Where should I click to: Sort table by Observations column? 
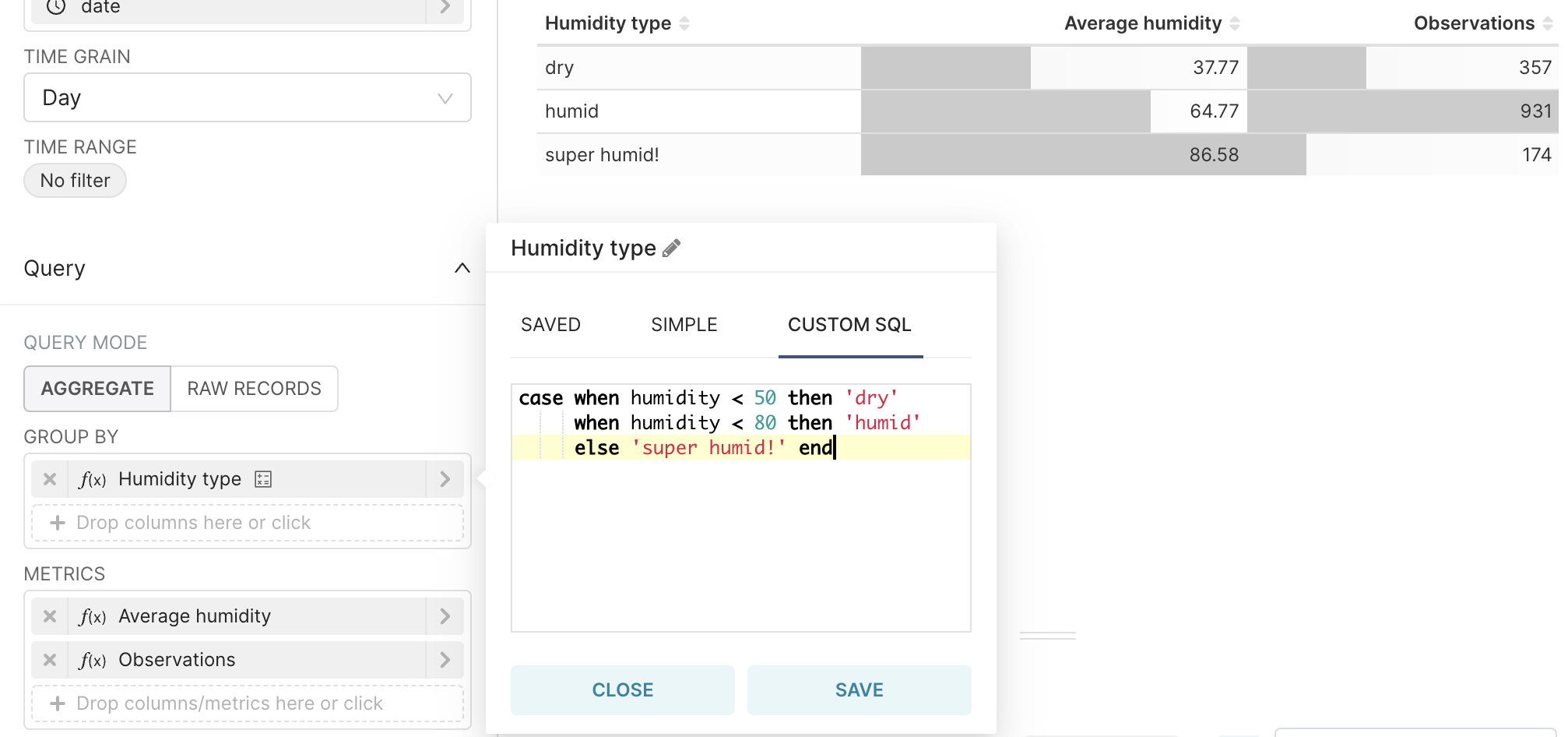point(1547,23)
